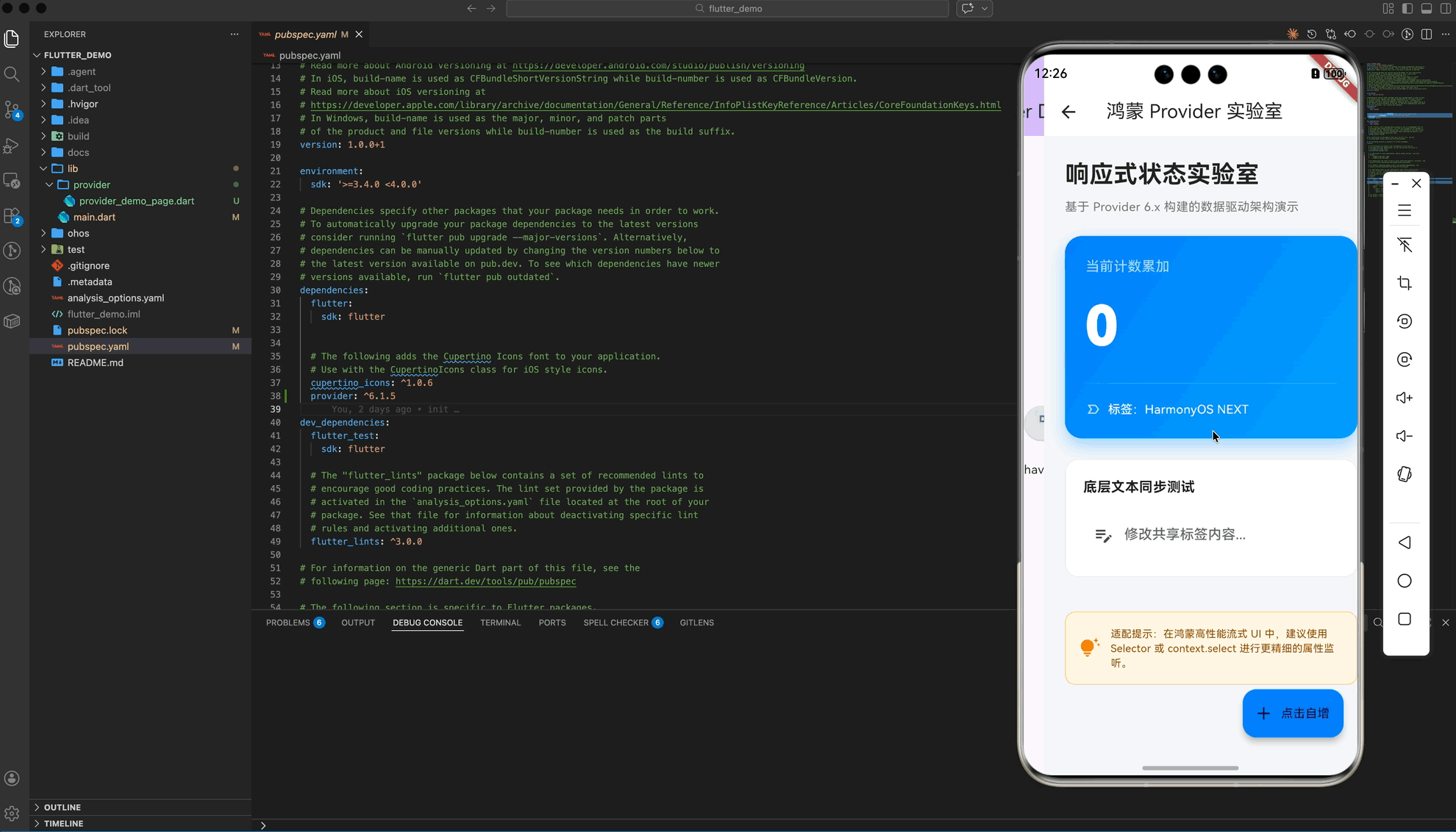The image size is (1456, 832).
Task: Expand the ohos folder
Action: click(x=78, y=233)
